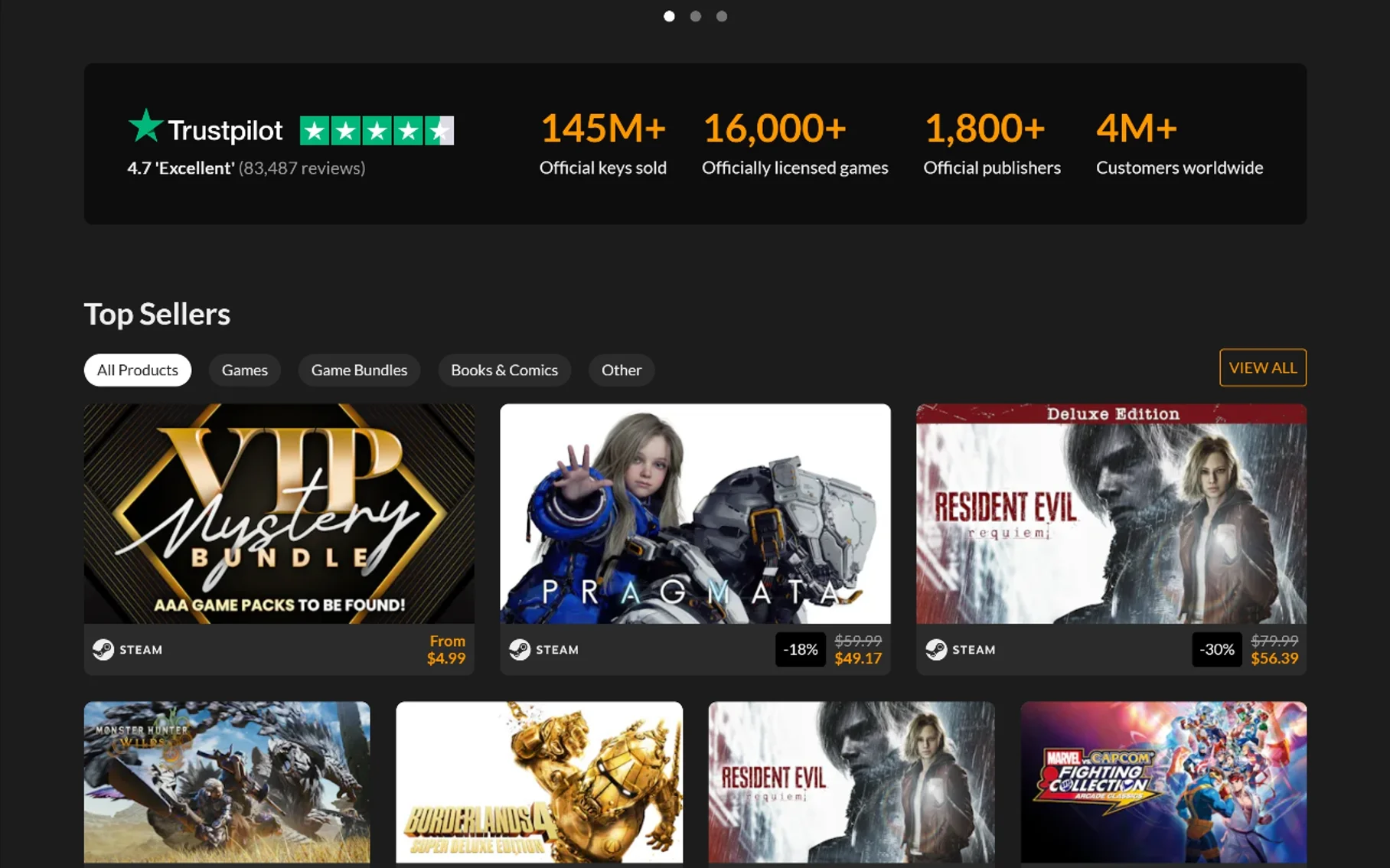Click the VIEW ALL button
This screenshot has height=868, width=1390.
tap(1263, 367)
